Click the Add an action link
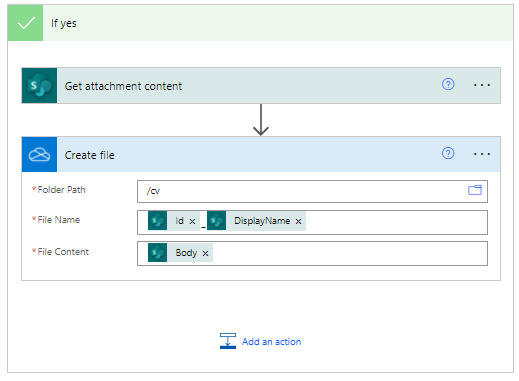 coord(271,342)
